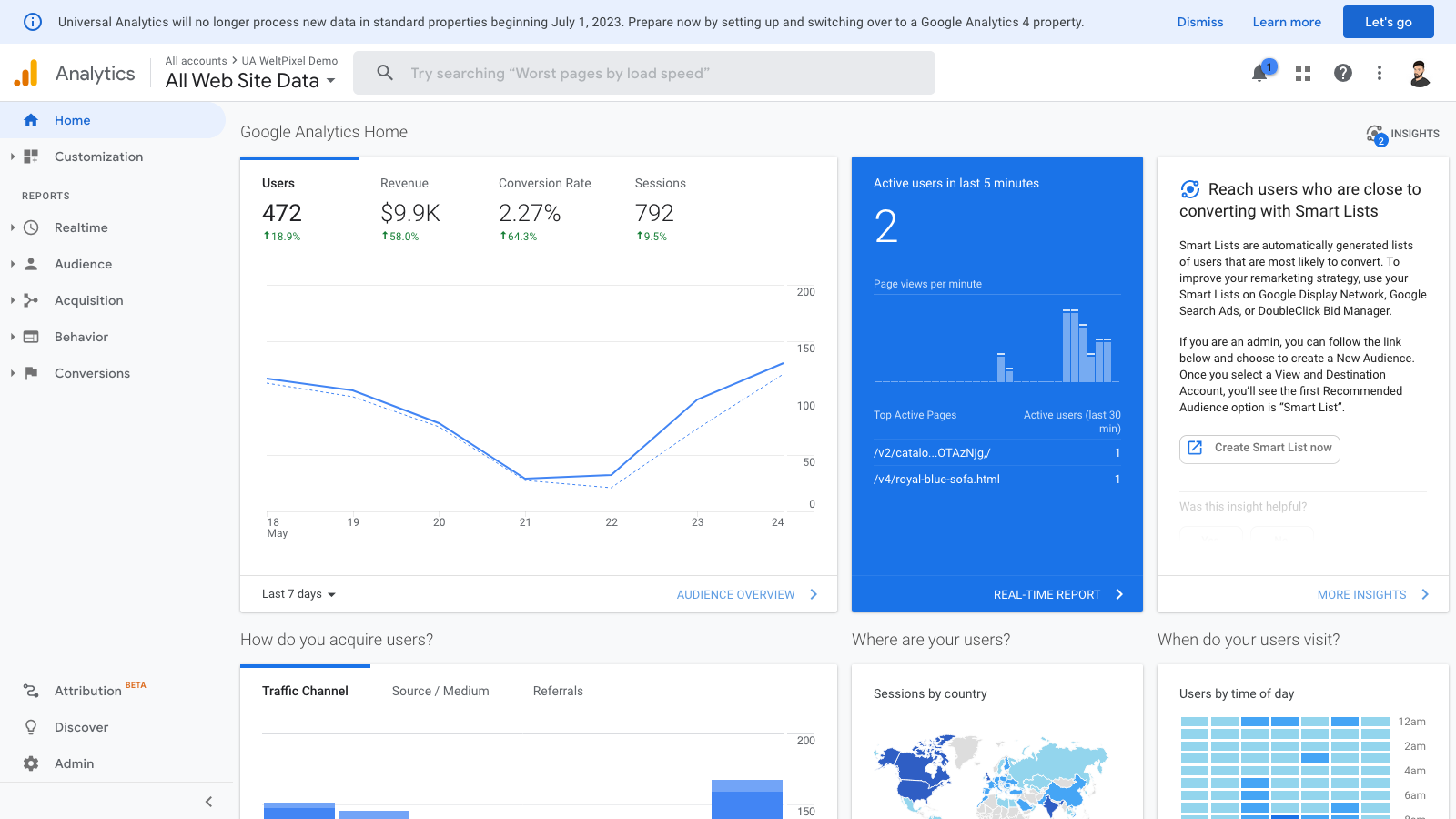Viewport: 1456px width, 819px height.
Task: Click the Attribution path icon
Action: click(x=31, y=691)
